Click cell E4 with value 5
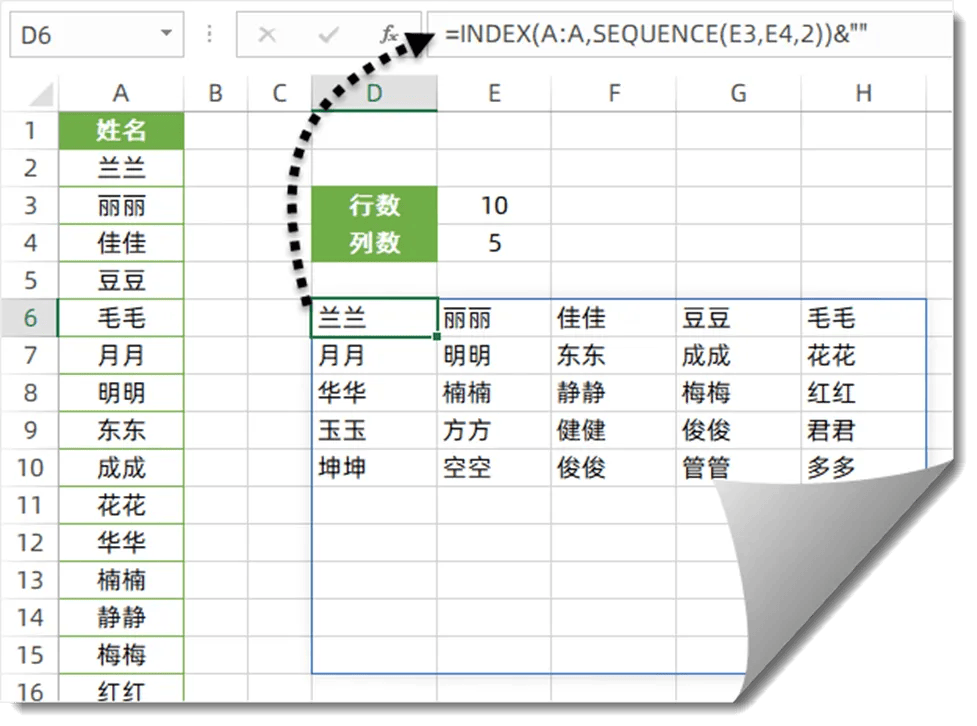This screenshot has width=977, height=726. (494, 243)
